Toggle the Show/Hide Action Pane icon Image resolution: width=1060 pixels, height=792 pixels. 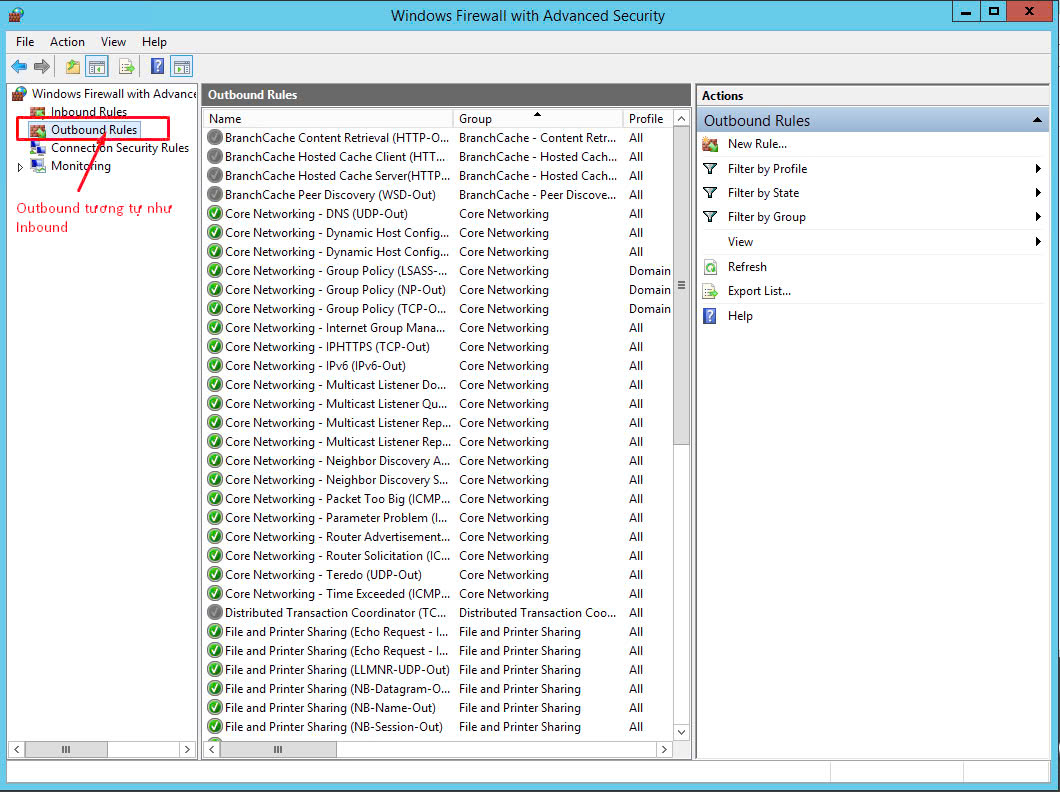pos(182,66)
